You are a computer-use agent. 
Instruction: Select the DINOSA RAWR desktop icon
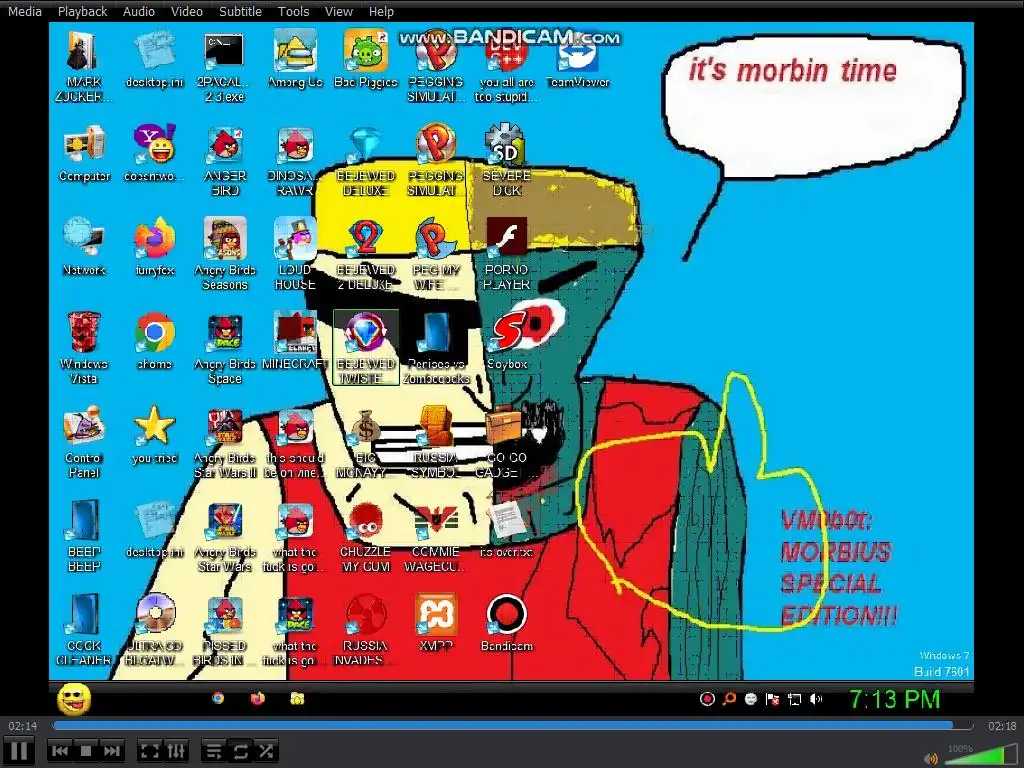[x=295, y=161]
